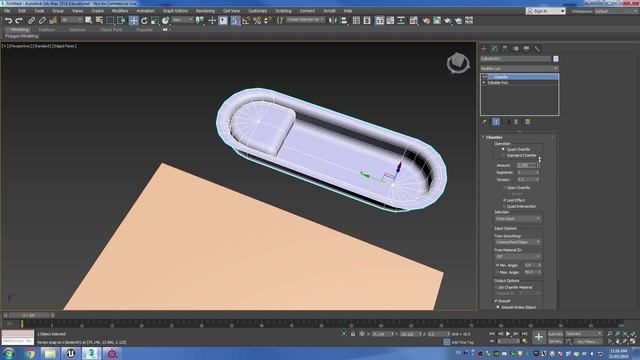Open the From Smoothing dropdown
640x360 pixels.
(x=518, y=242)
